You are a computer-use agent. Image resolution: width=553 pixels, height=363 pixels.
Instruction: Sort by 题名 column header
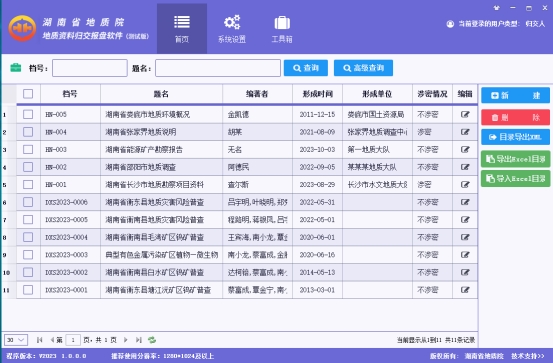pyautogui.click(x=161, y=94)
